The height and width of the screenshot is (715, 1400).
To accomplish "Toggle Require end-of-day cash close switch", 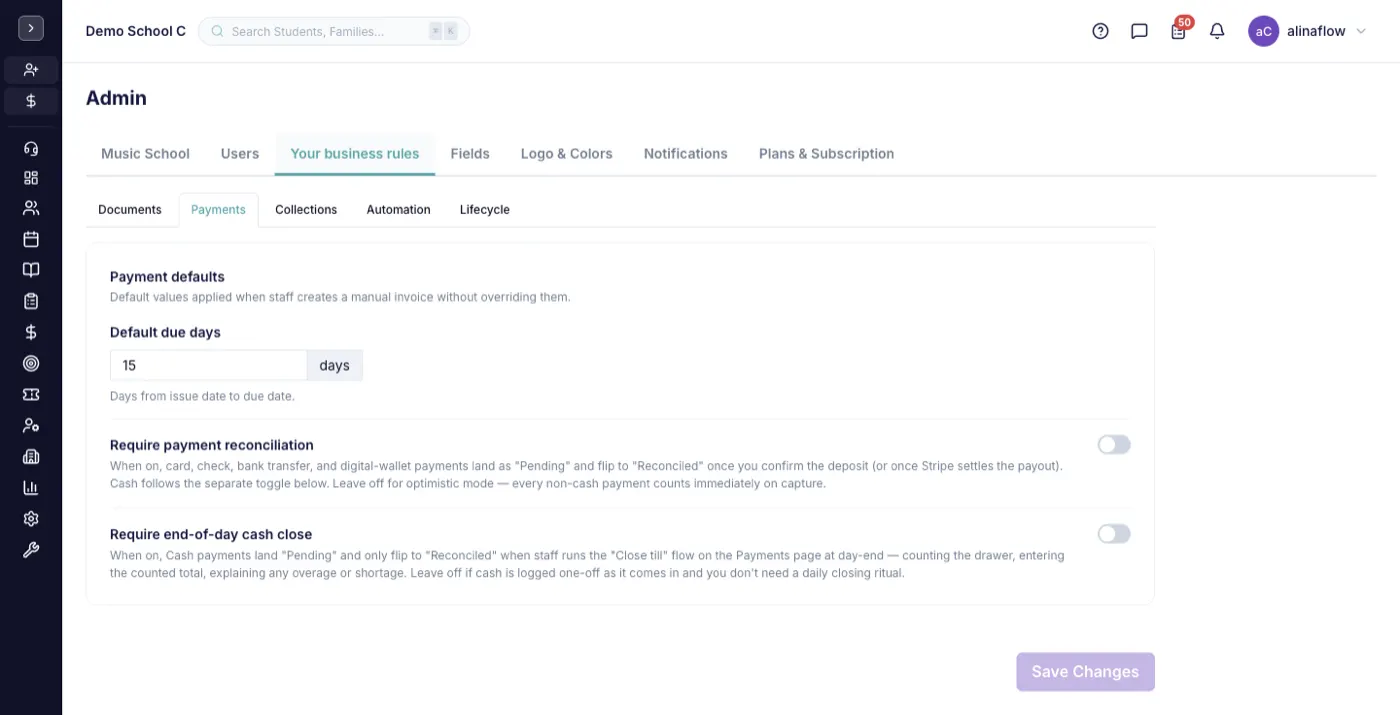I will pyautogui.click(x=1114, y=534).
